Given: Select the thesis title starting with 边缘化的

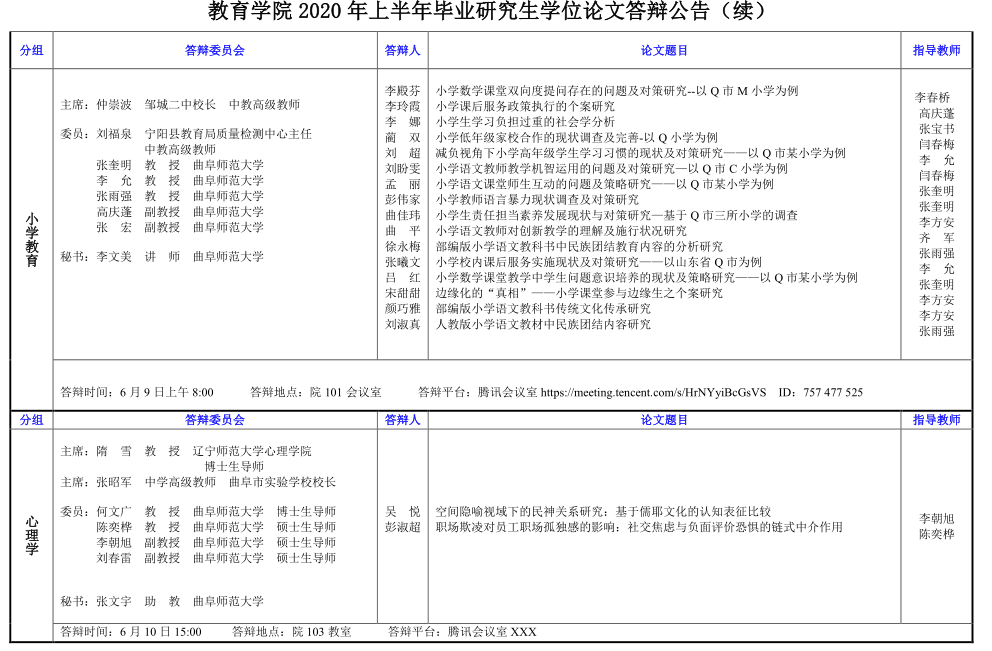Looking at the screenshot, I should tap(579, 293).
